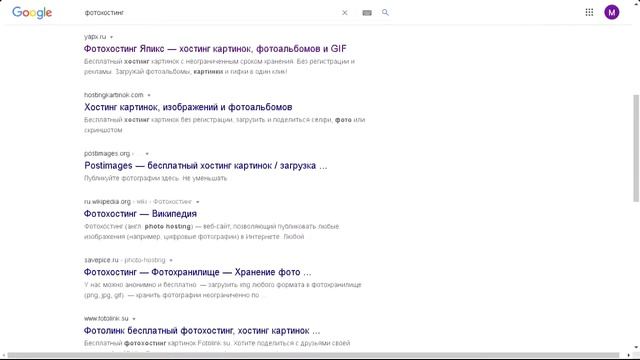Click the scroll-down arrow of the vertical scrollbar
The image size is (640, 360).
[x=636, y=348]
